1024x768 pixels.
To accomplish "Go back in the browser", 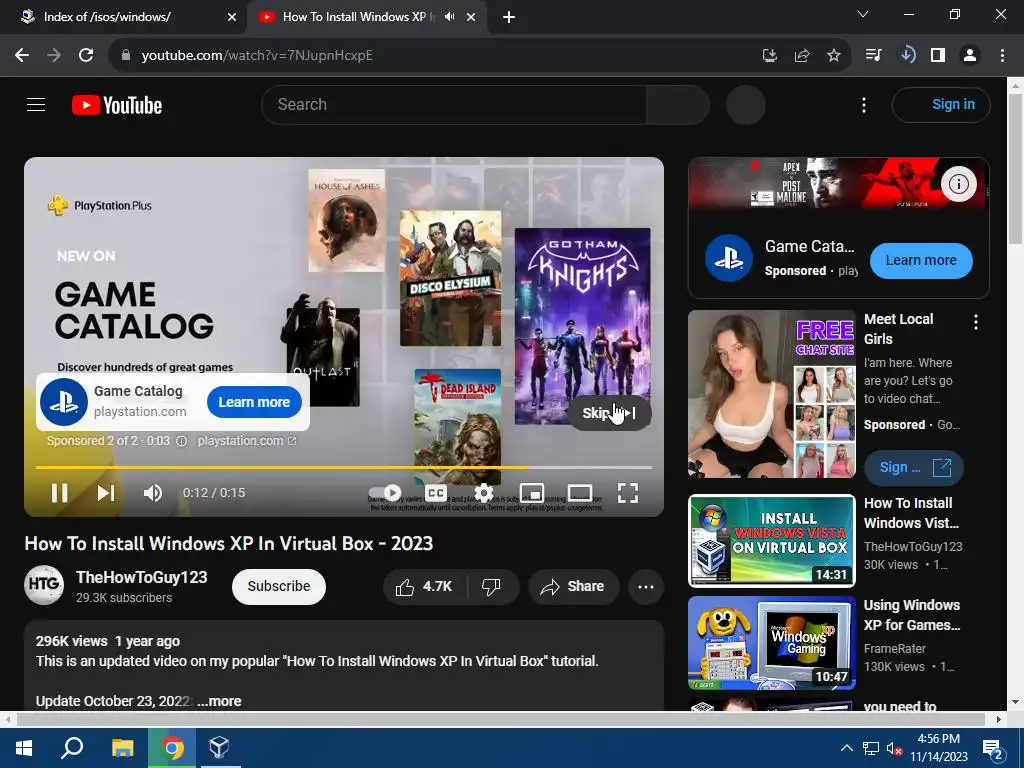I will pos(22,56).
